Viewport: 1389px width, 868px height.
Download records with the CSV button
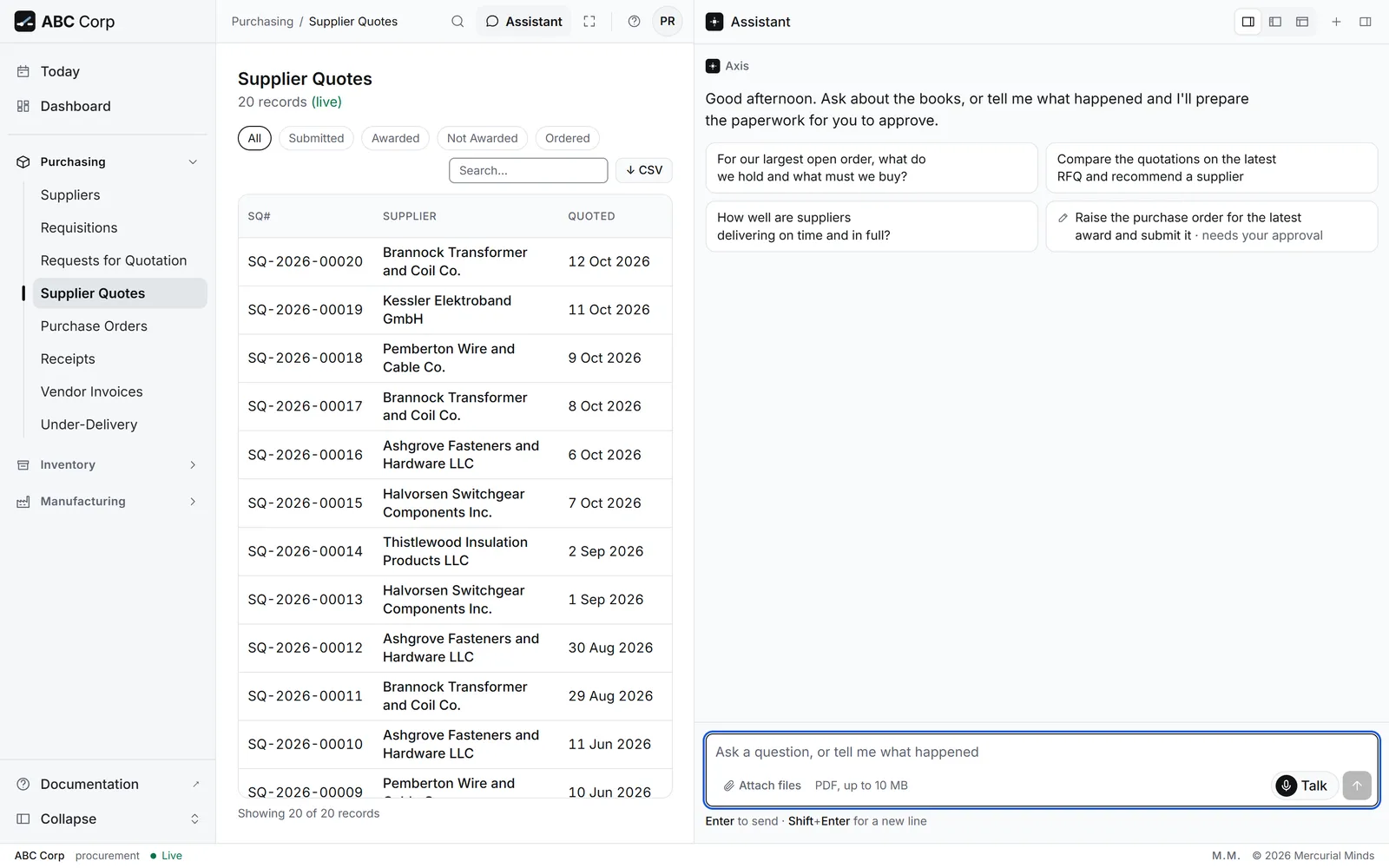[x=644, y=170]
